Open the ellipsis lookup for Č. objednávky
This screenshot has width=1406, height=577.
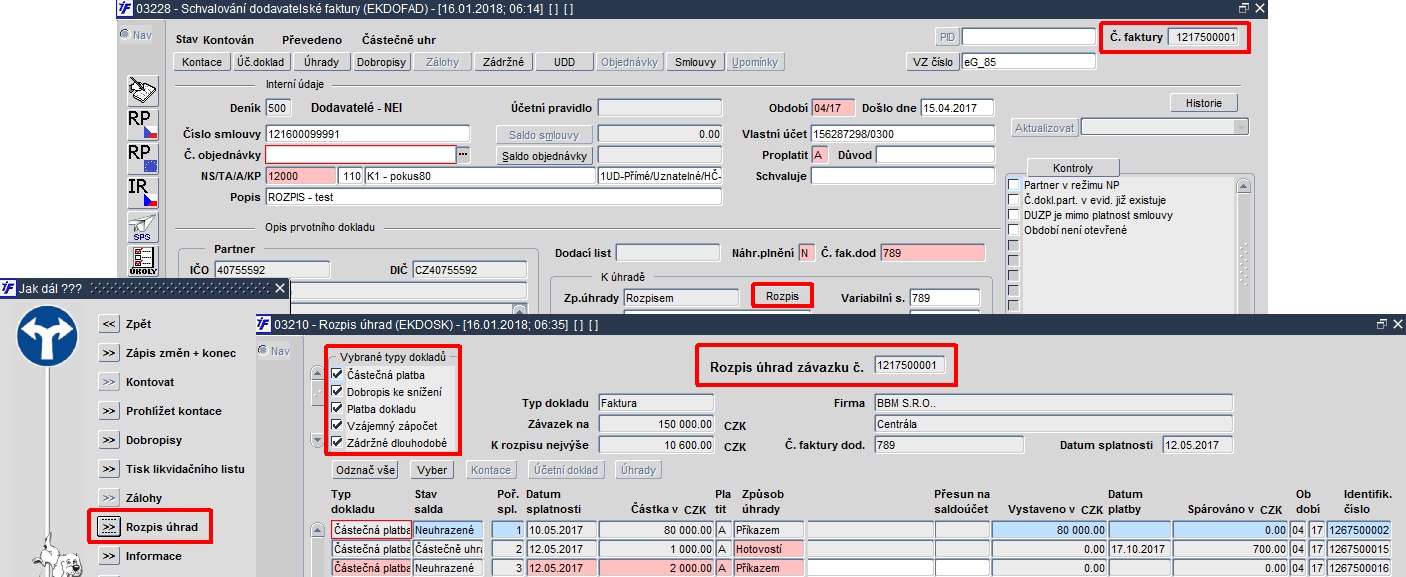[x=463, y=155]
